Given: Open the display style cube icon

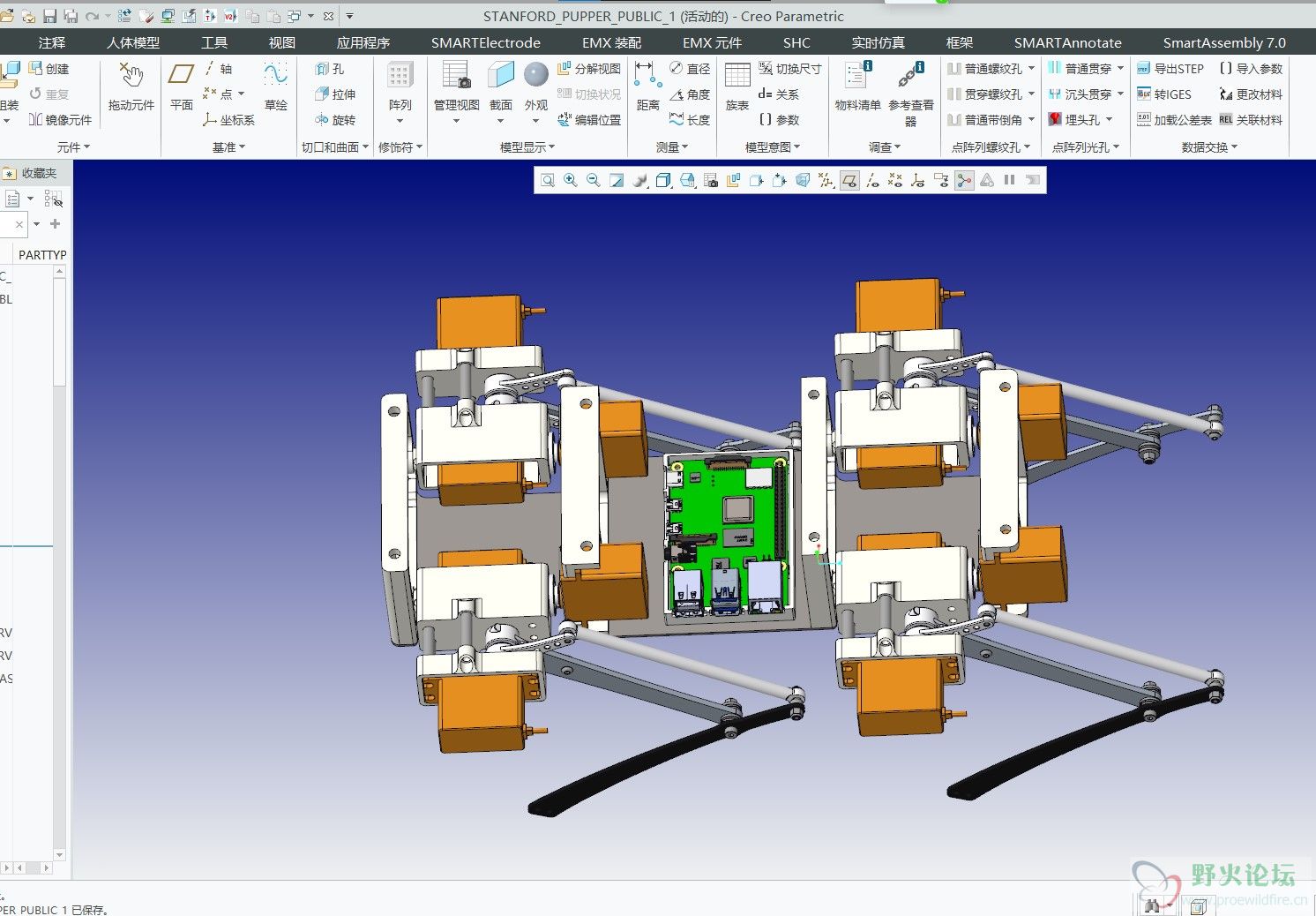Looking at the screenshot, I should click(x=664, y=180).
